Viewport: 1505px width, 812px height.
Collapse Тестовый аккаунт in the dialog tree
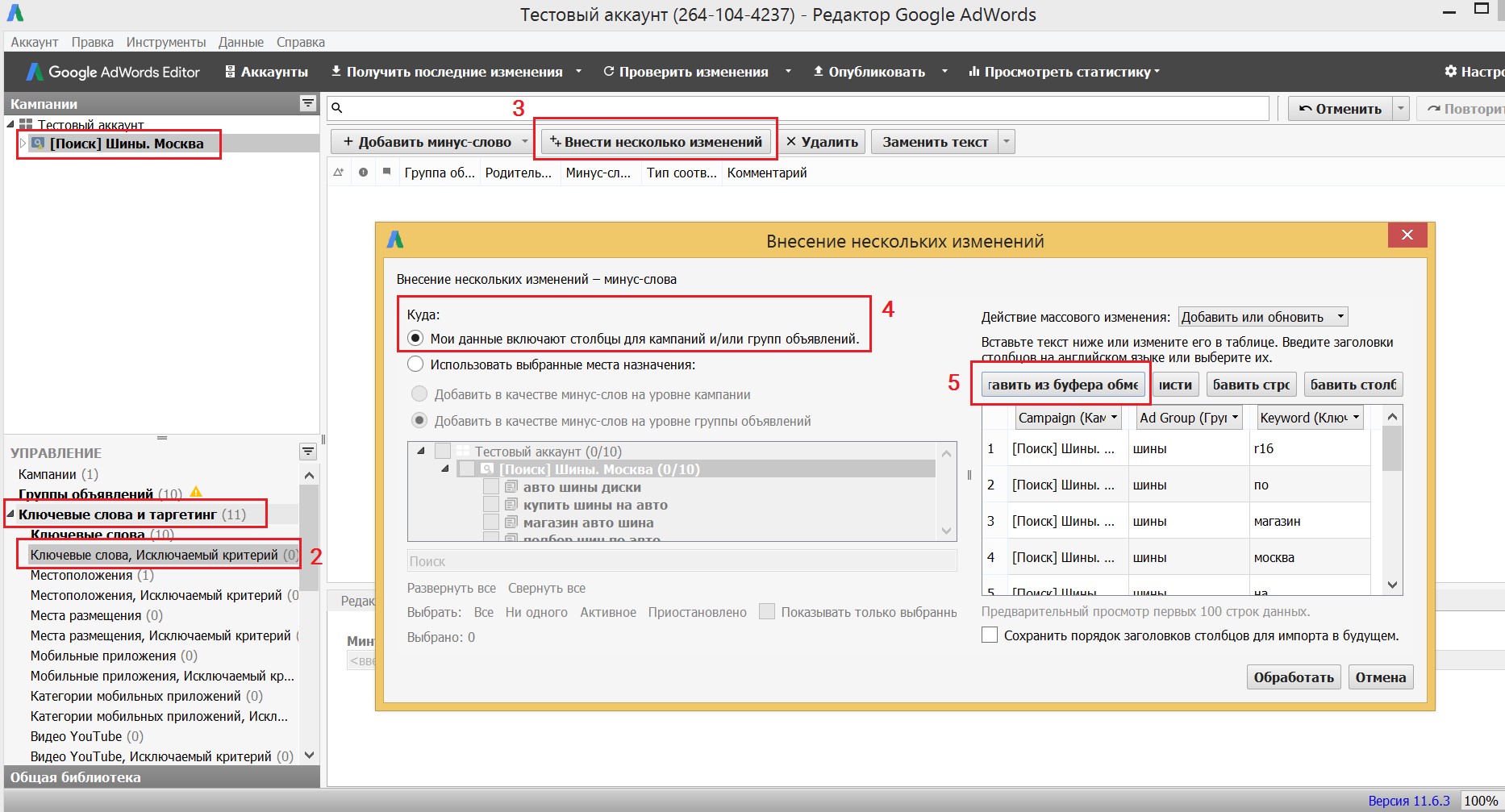tap(420, 451)
